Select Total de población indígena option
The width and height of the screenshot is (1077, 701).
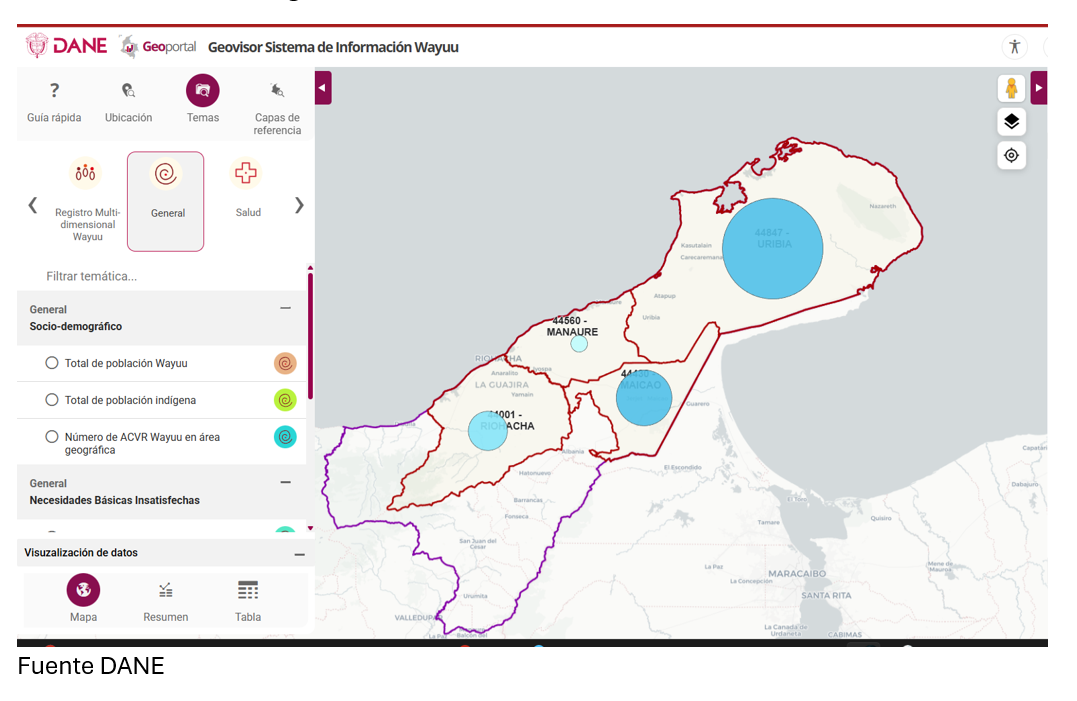(x=52, y=400)
